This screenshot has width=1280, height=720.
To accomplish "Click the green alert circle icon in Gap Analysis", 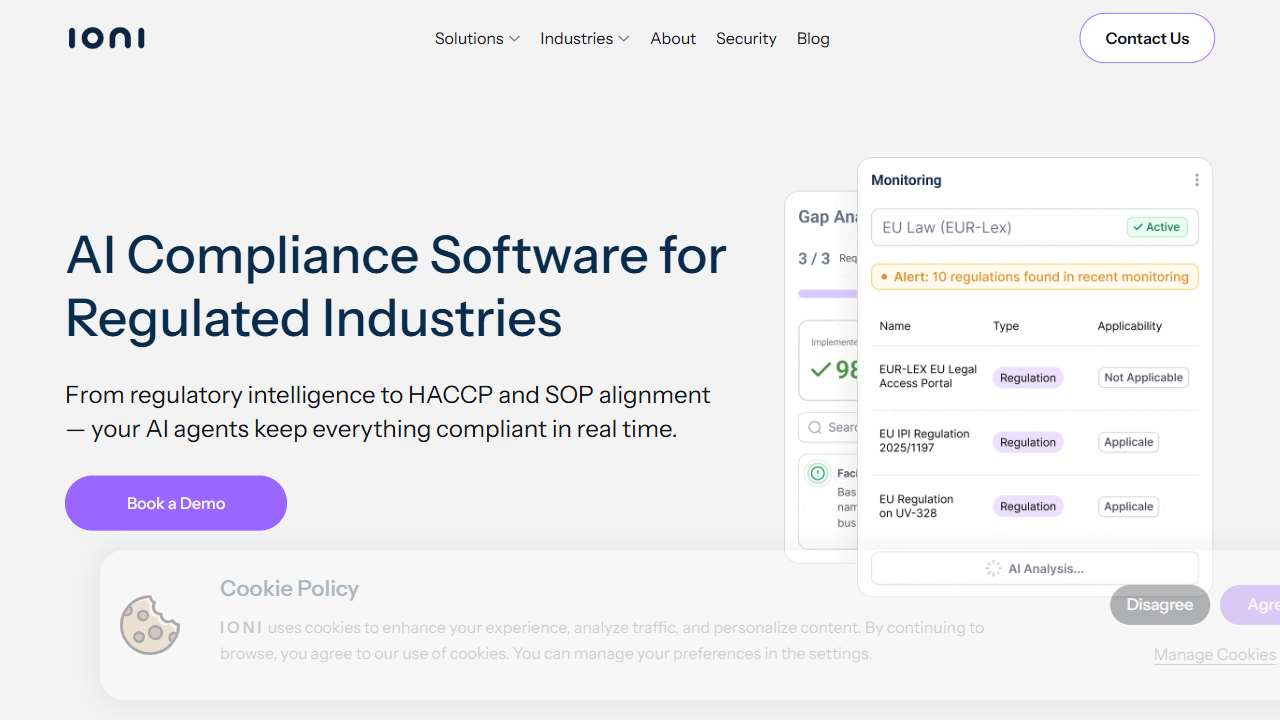I will (818, 473).
